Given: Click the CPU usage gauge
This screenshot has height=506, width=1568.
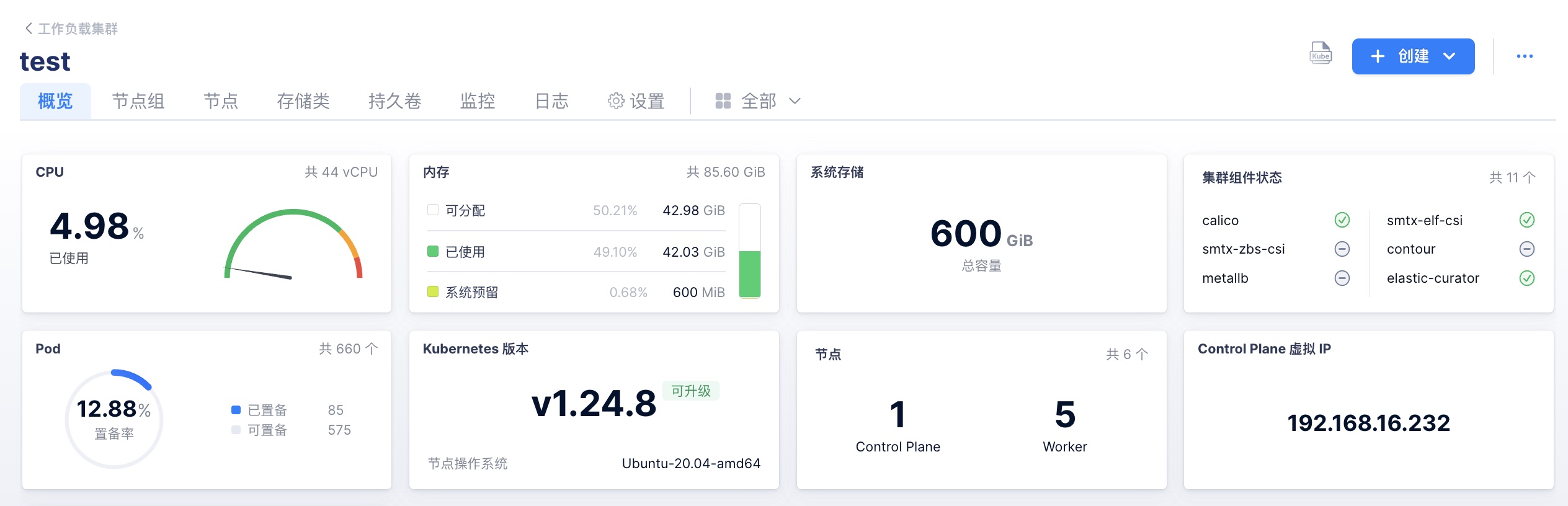Looking at the screenshot, I should (293, 244).
